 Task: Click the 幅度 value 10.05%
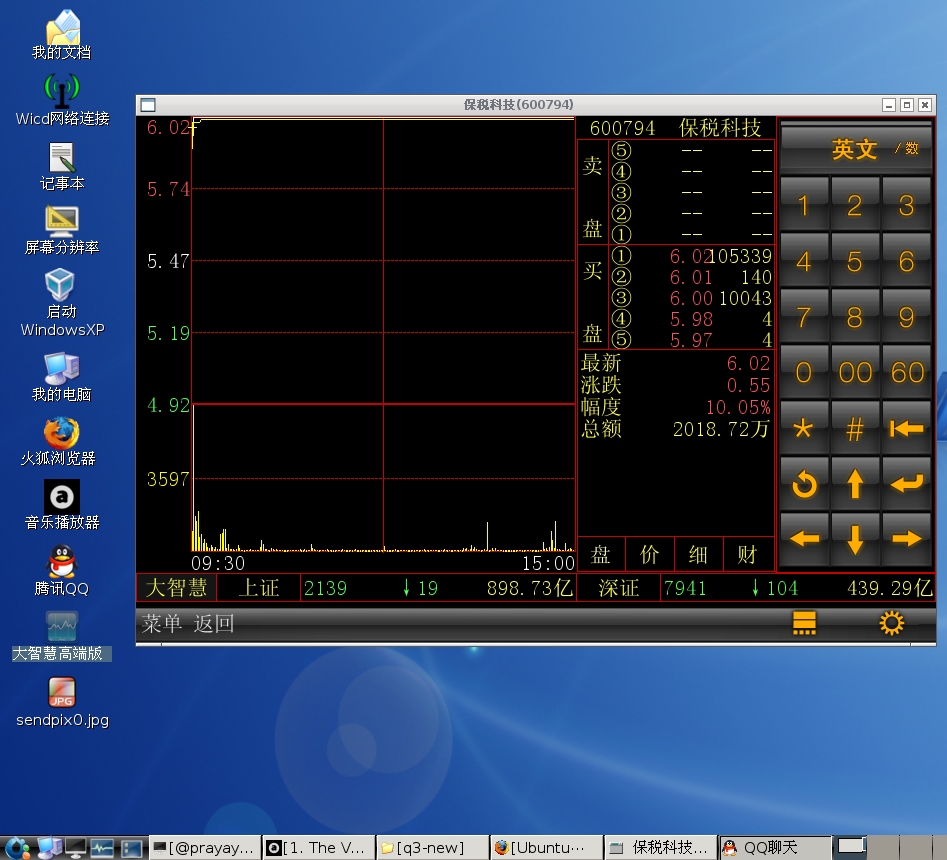pos(738,407)
